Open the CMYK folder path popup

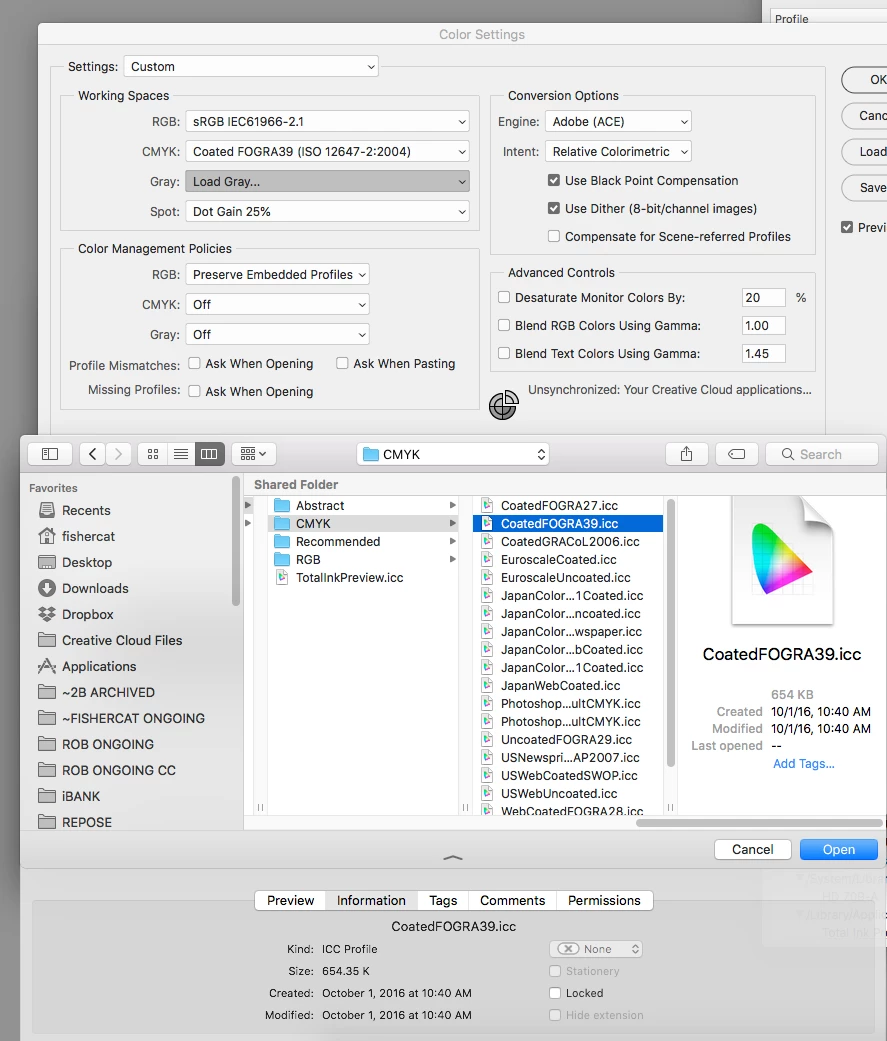[x=453, y=454]
